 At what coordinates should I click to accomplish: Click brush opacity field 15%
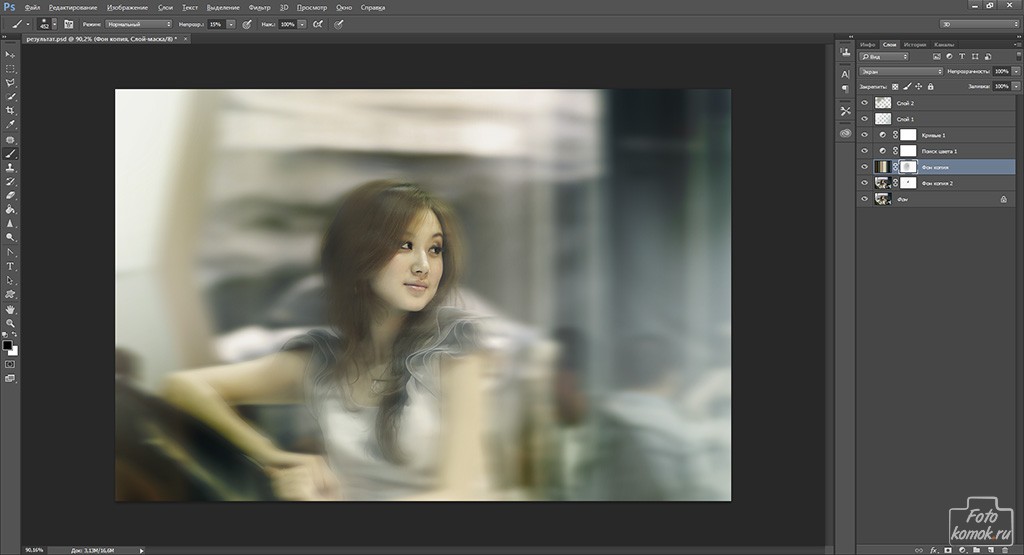pyautogui.click(x=217, y=24)
